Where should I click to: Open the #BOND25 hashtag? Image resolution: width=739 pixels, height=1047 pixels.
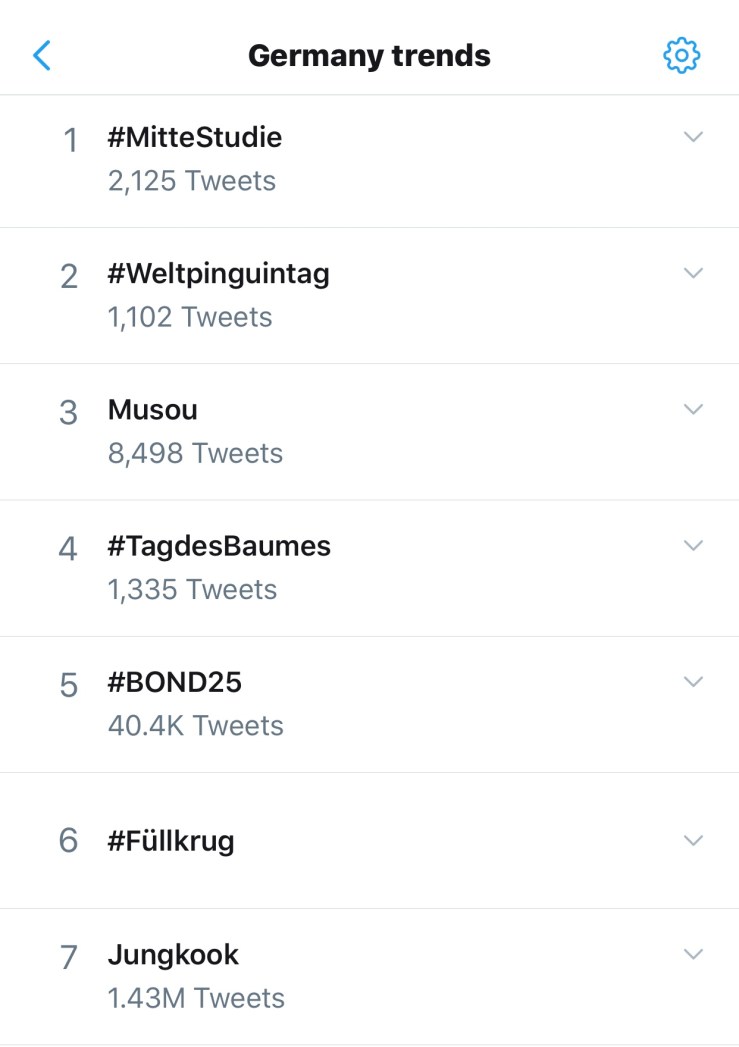click(175, 682)
